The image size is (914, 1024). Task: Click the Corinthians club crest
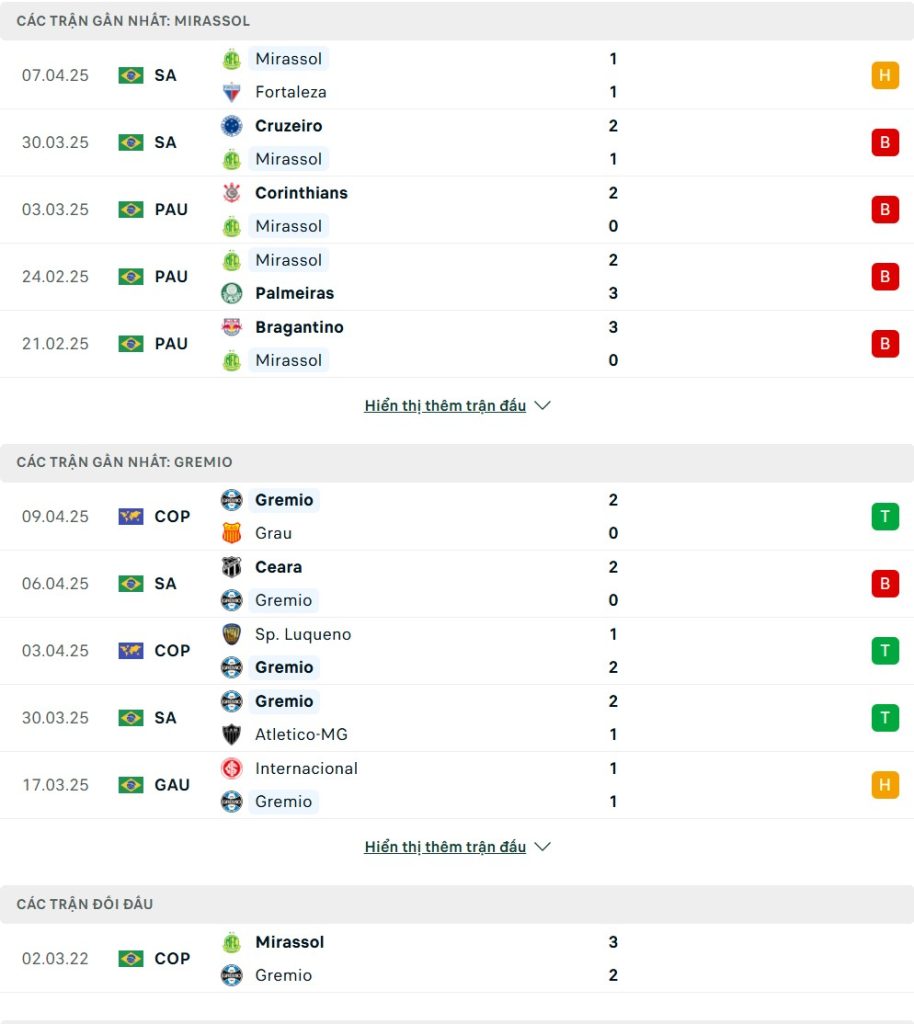click(x=231, y=193)
